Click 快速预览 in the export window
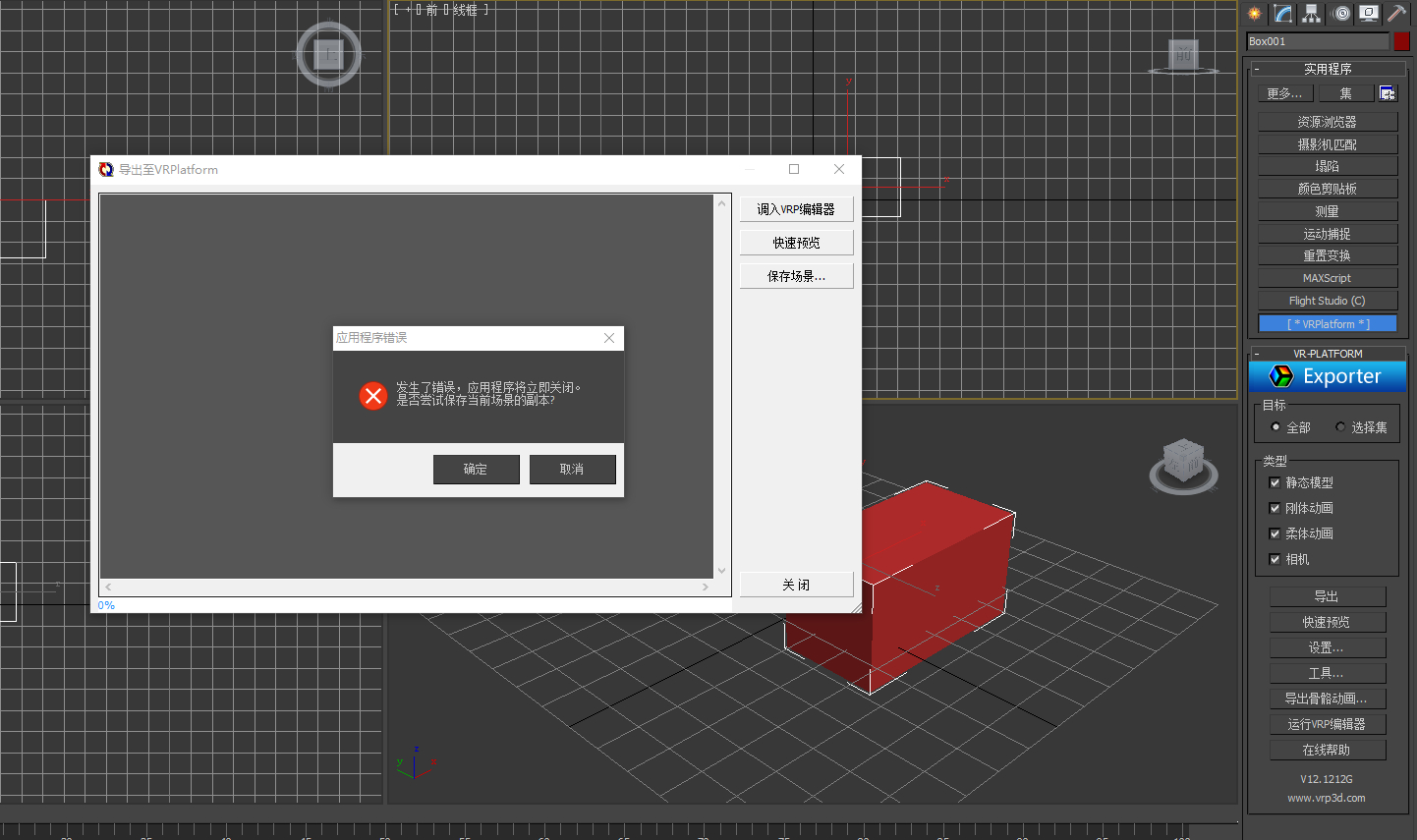 pyautogui.click(x=796, y=243)
